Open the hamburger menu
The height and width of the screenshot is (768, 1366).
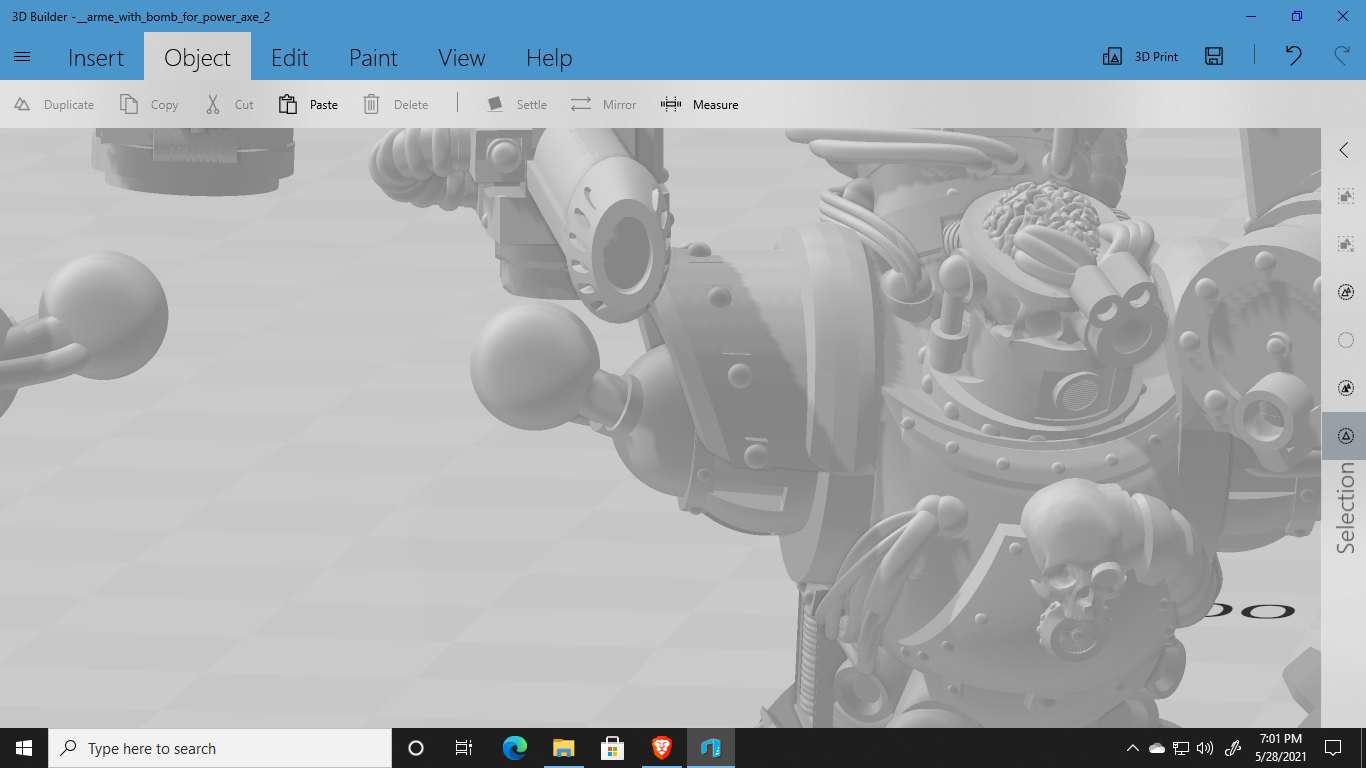[x=22, y=57]
